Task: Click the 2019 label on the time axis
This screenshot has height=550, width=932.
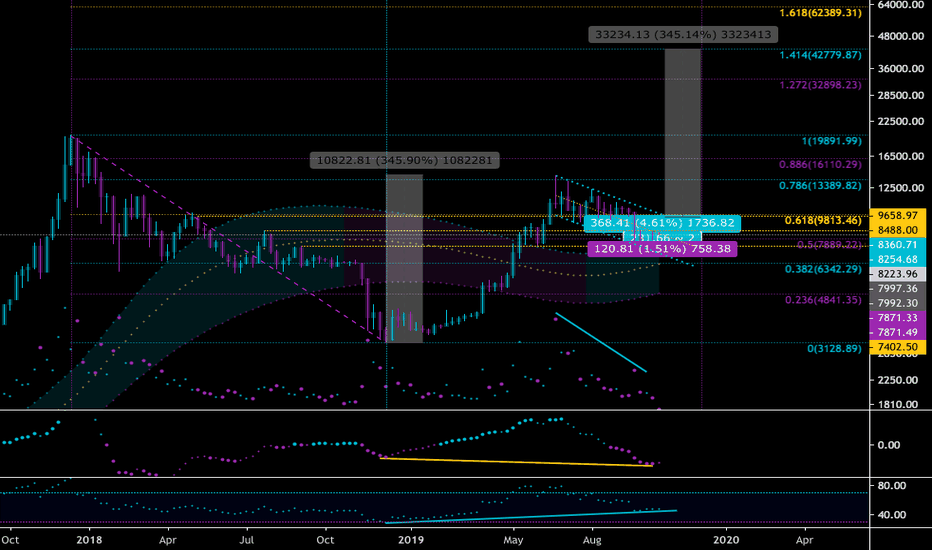Action: point(411,540)
